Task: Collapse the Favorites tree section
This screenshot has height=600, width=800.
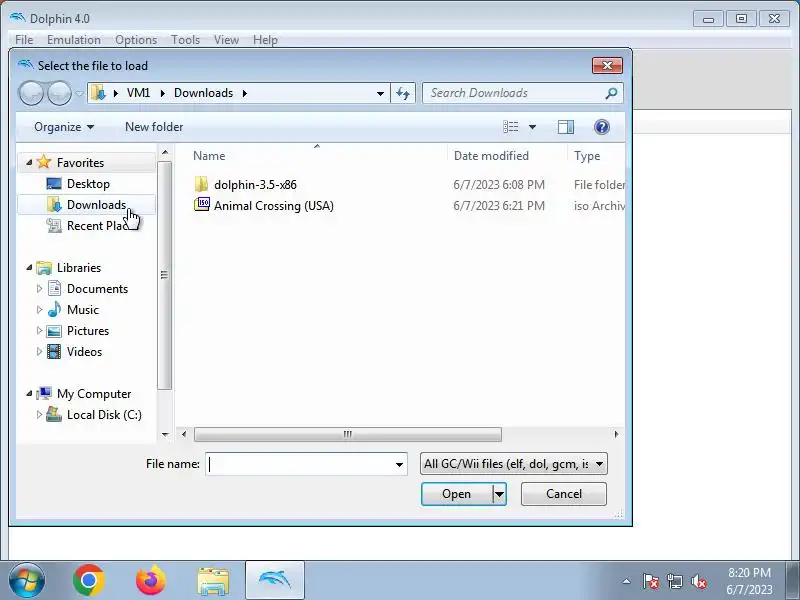Action: pyautogui.click(x=29, y=162)
